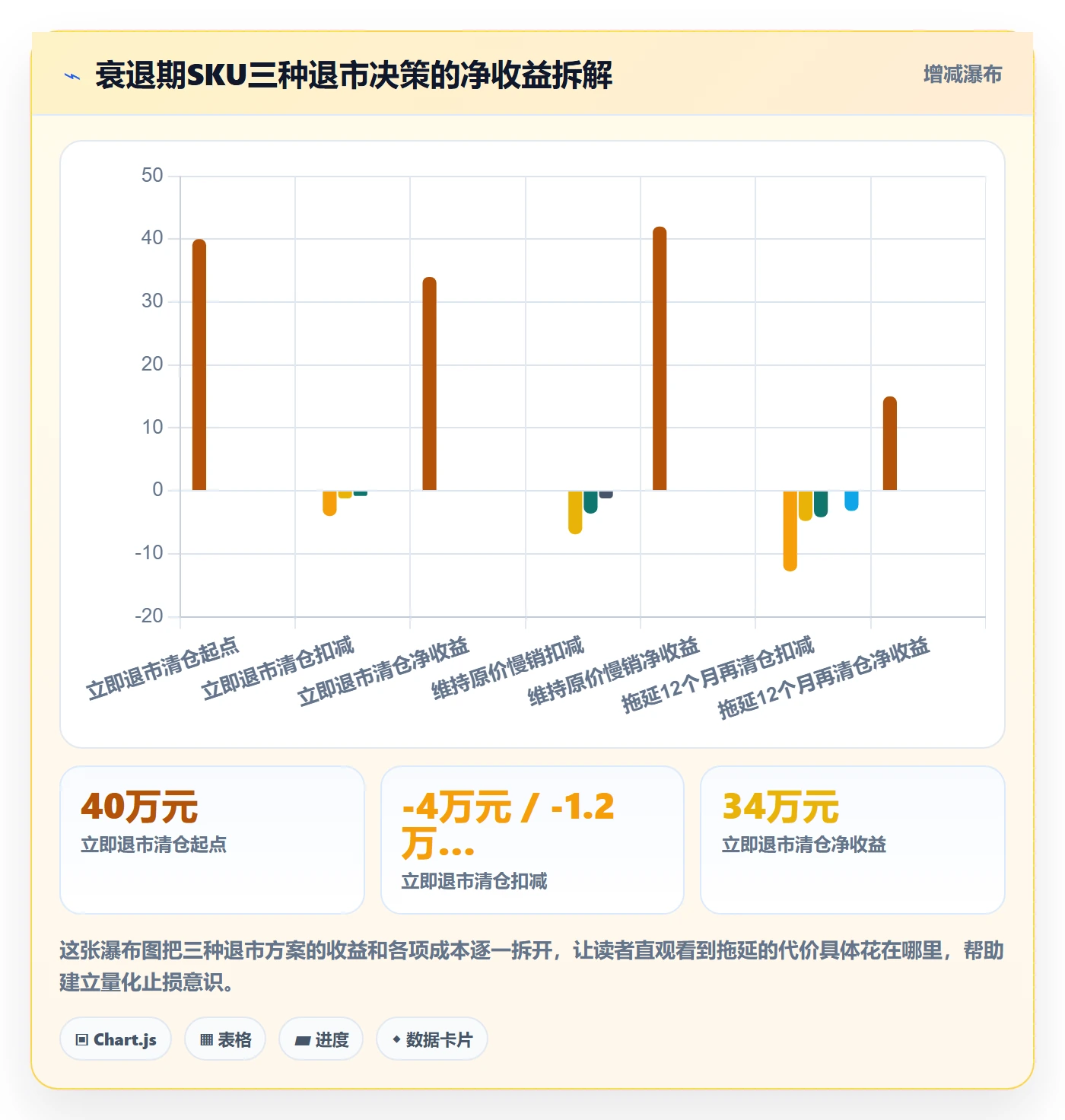This screenshot has width=1065, height=1120.
Task: Click the orange bar in 拖延12个月再清仓扣减 group
Action: (x=790, y=530)
